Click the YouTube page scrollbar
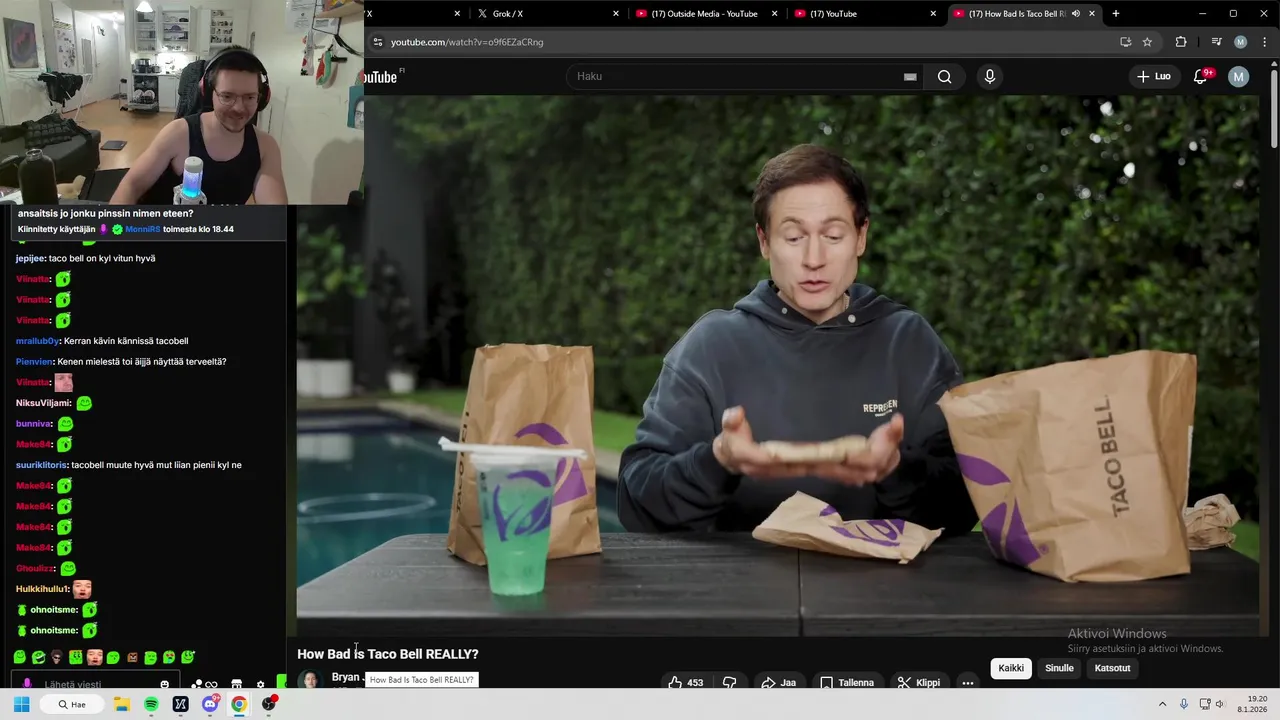 (1274, 110)
